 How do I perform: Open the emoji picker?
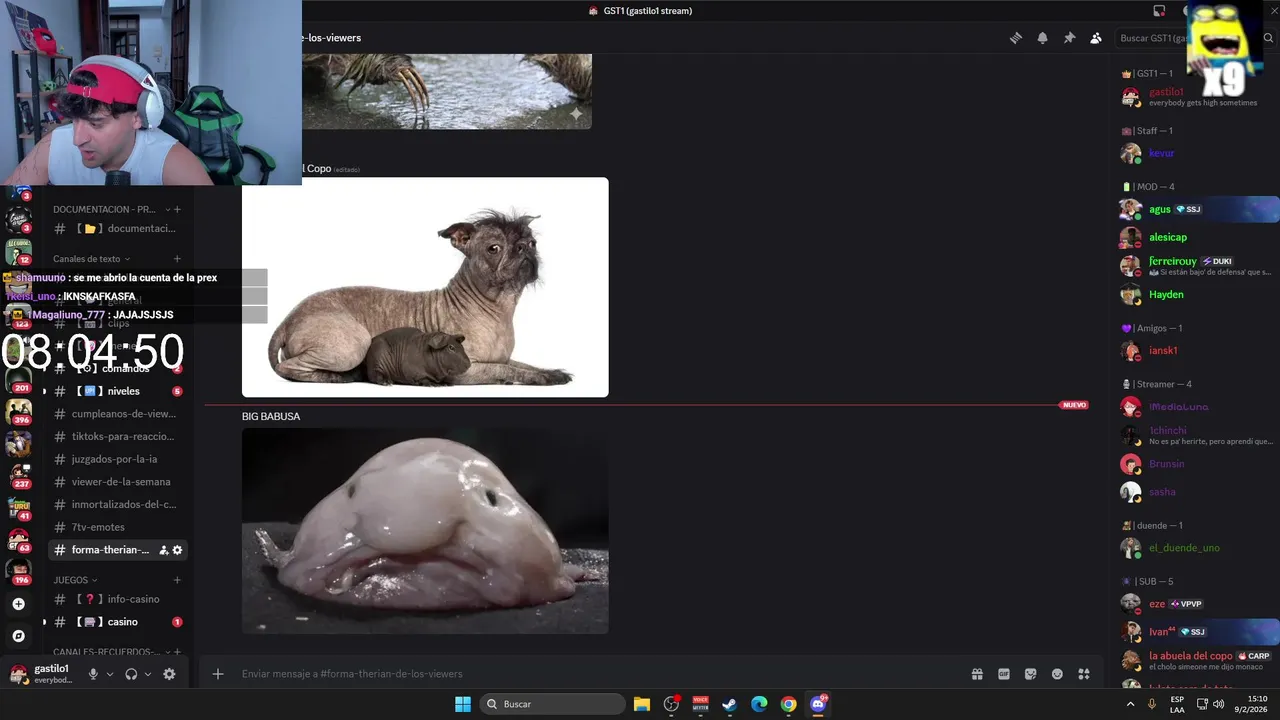[1057, 674]
